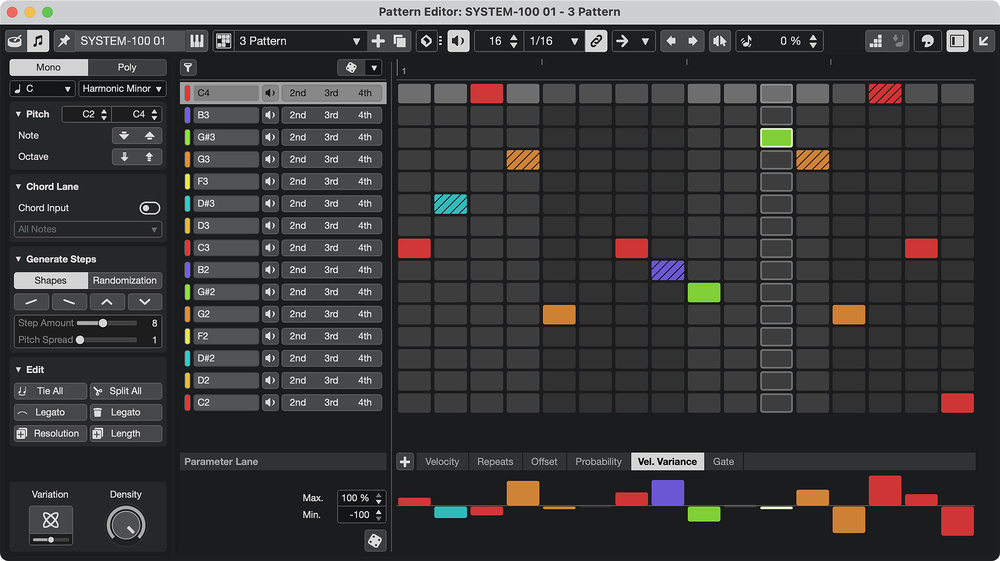1000x561 pixels.
Task: Select the melodic note mode icon
Action: tap(38, 41)
